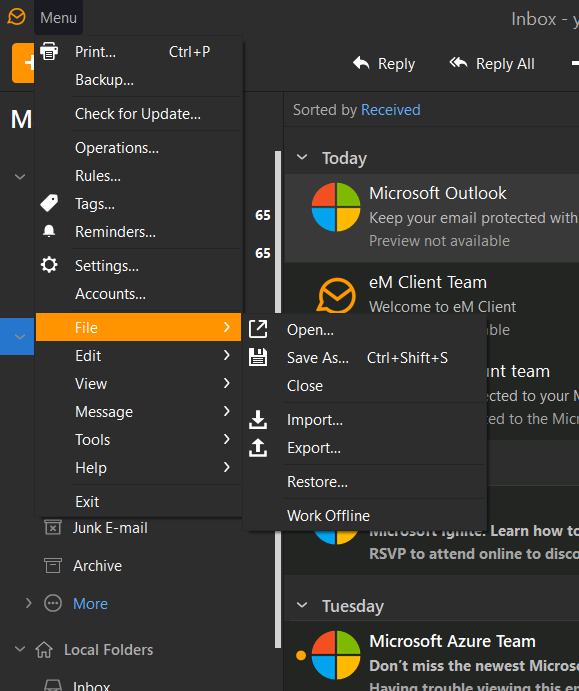
Task: Click the Microsoft Outlook sender avatar
Action: click(x=336, y=207)
